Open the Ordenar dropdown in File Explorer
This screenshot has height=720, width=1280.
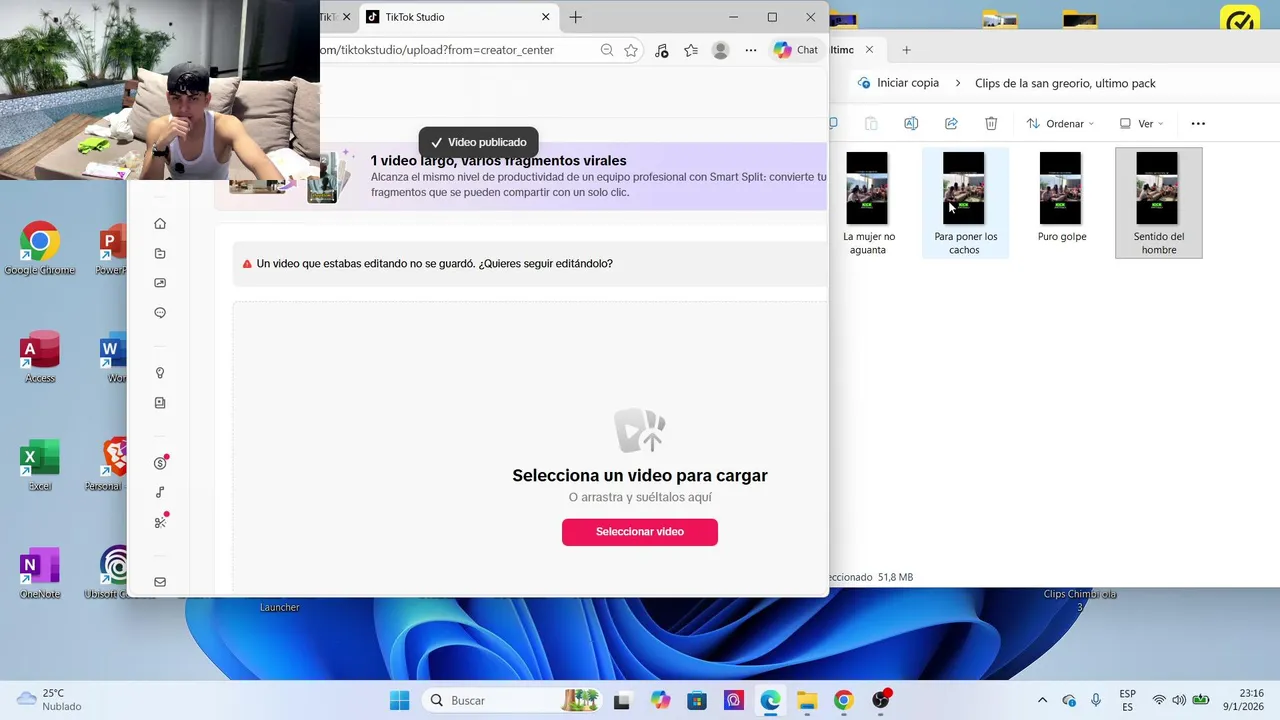1060,124
